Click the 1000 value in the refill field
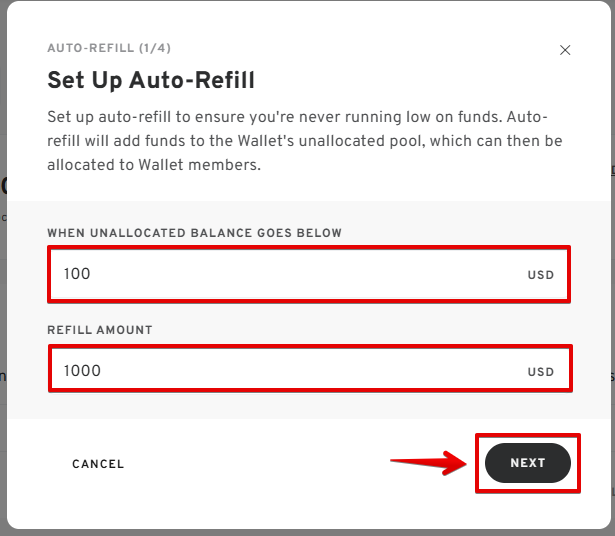The width and height of the screenshot is (615, 536). pos(82,371)
